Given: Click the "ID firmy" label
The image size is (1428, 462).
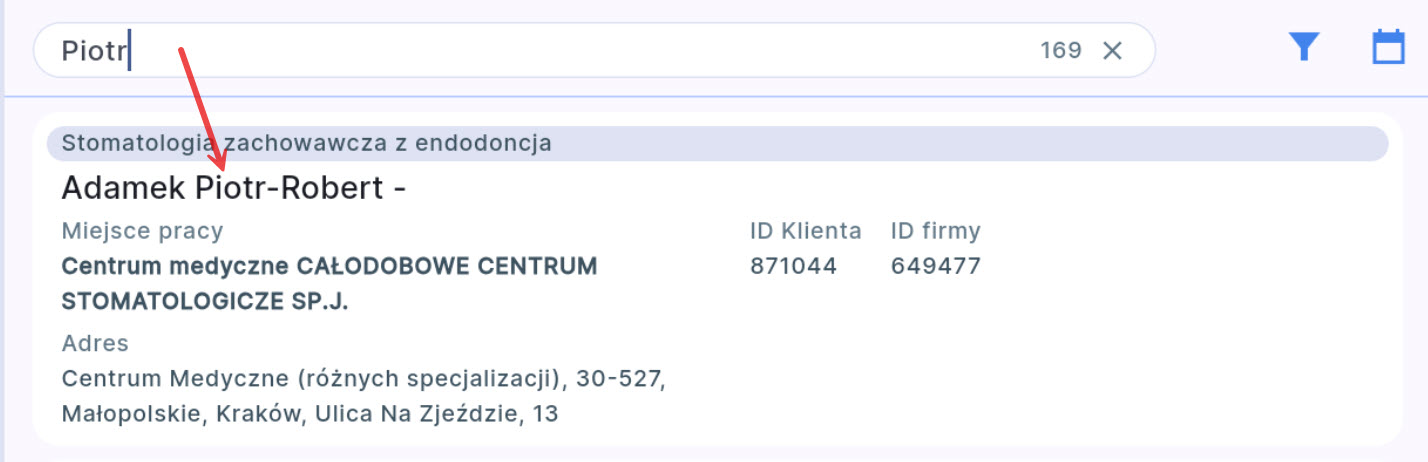Looking at the screenshot, I should point(935,231).
